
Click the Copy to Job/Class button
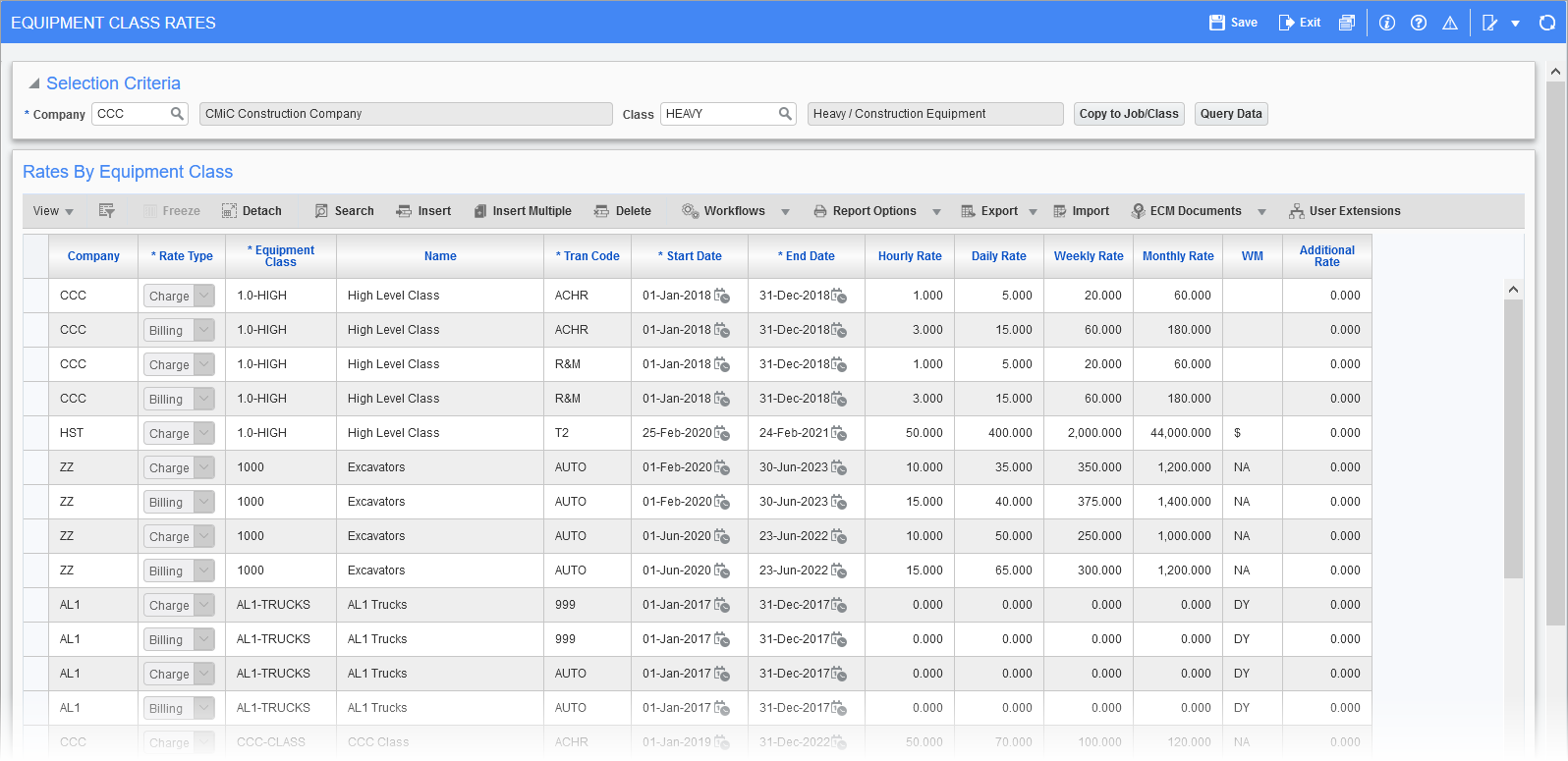(x=1128, y=114)
